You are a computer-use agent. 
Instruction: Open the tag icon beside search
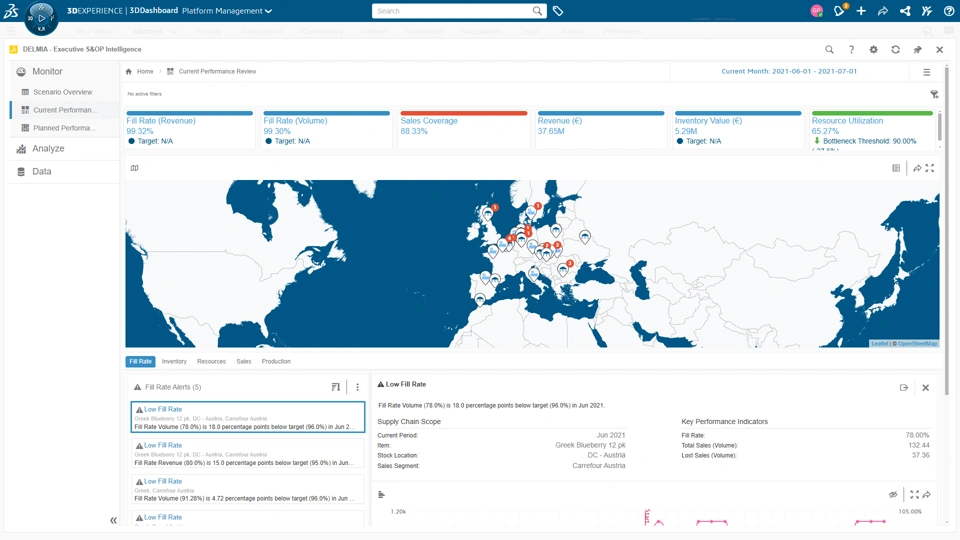coord(558,11)
